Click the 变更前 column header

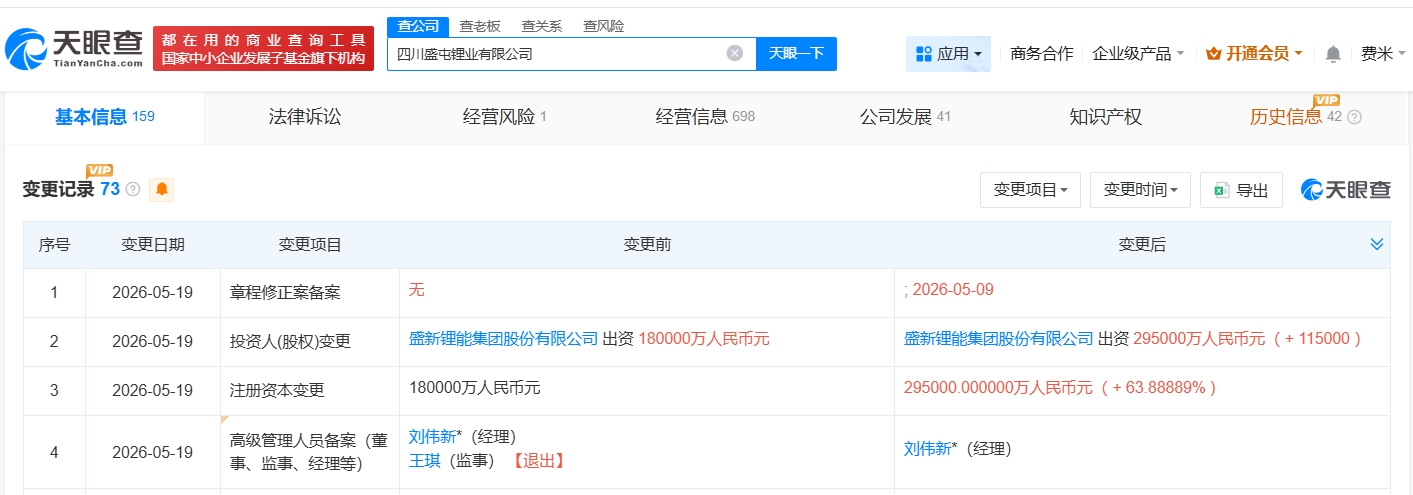click(x=647, y=245)
